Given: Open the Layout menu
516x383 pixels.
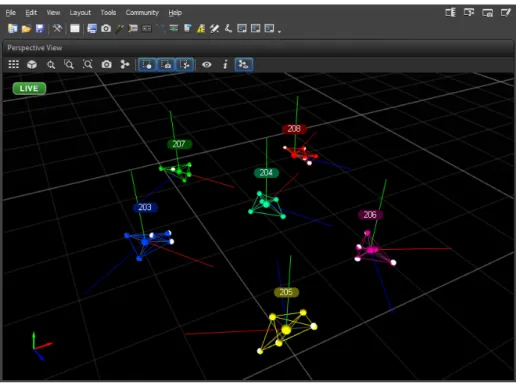Looking at the screenshot, I should (80, 13).
